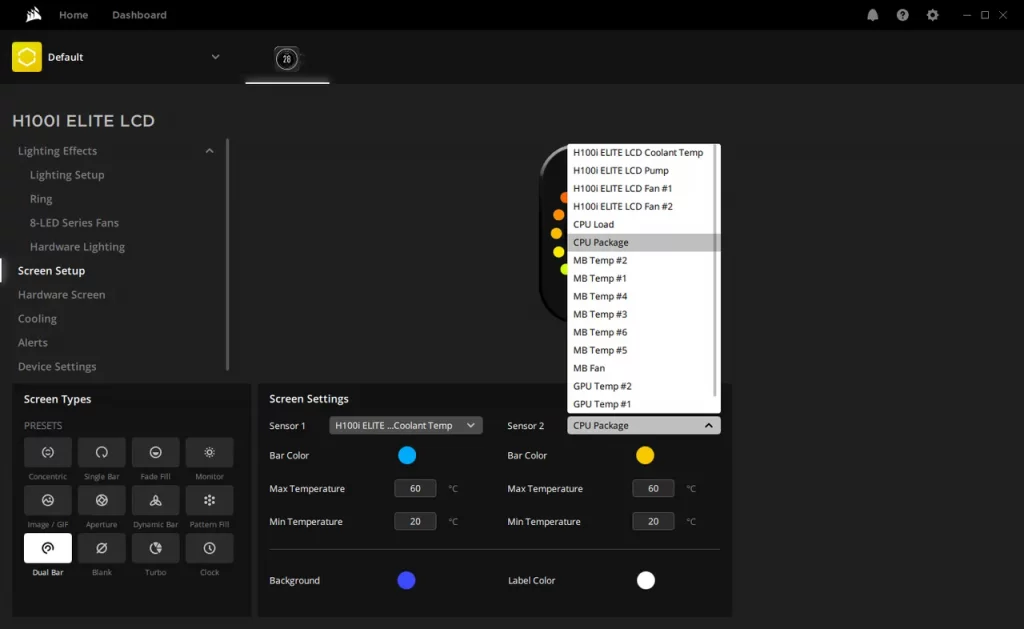The image size is (1024, 629).
Task: Open the Screen Setup page
Action: [51, 271]
